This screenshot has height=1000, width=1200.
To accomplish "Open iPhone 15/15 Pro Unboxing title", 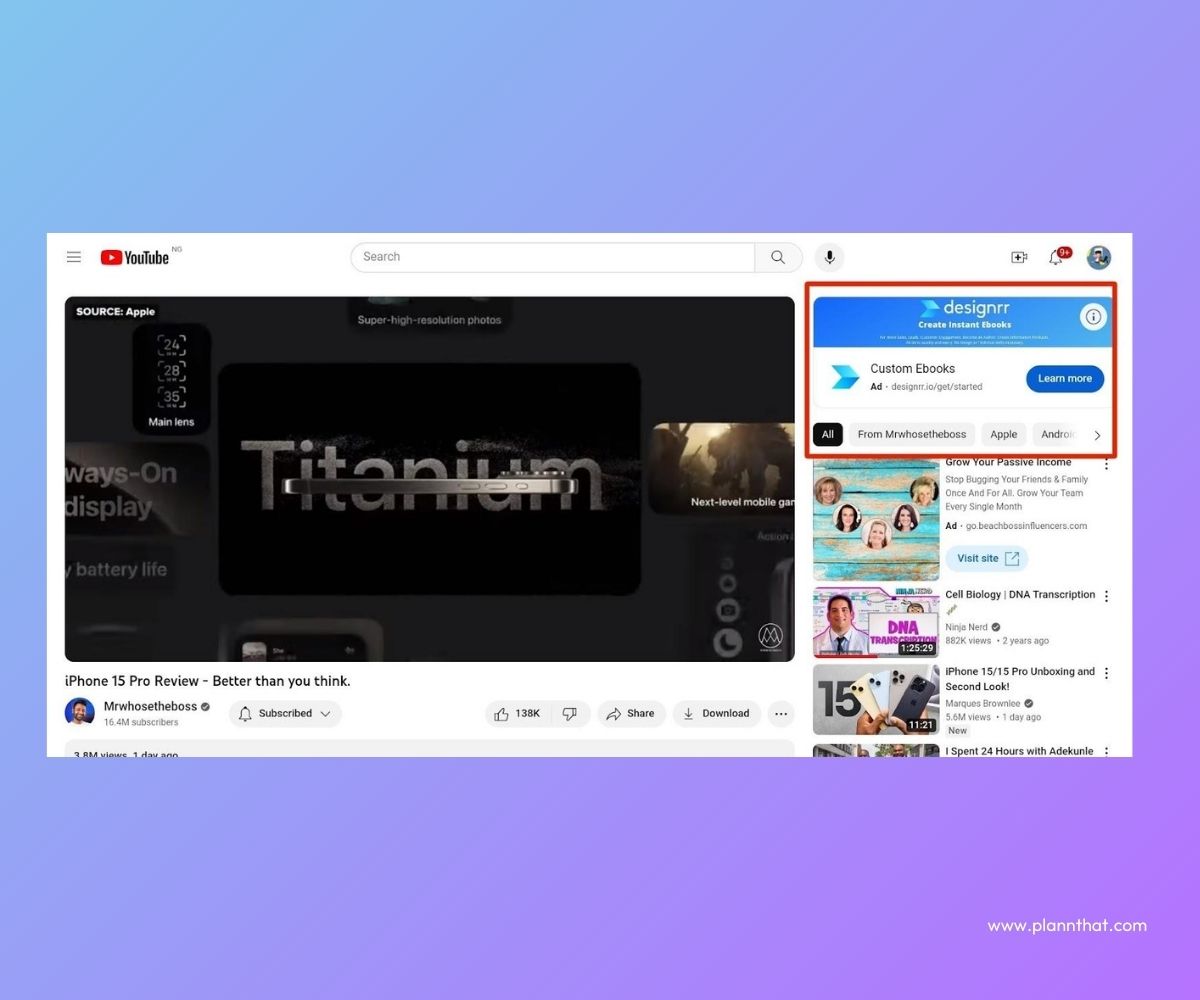I will [1020, 679].
